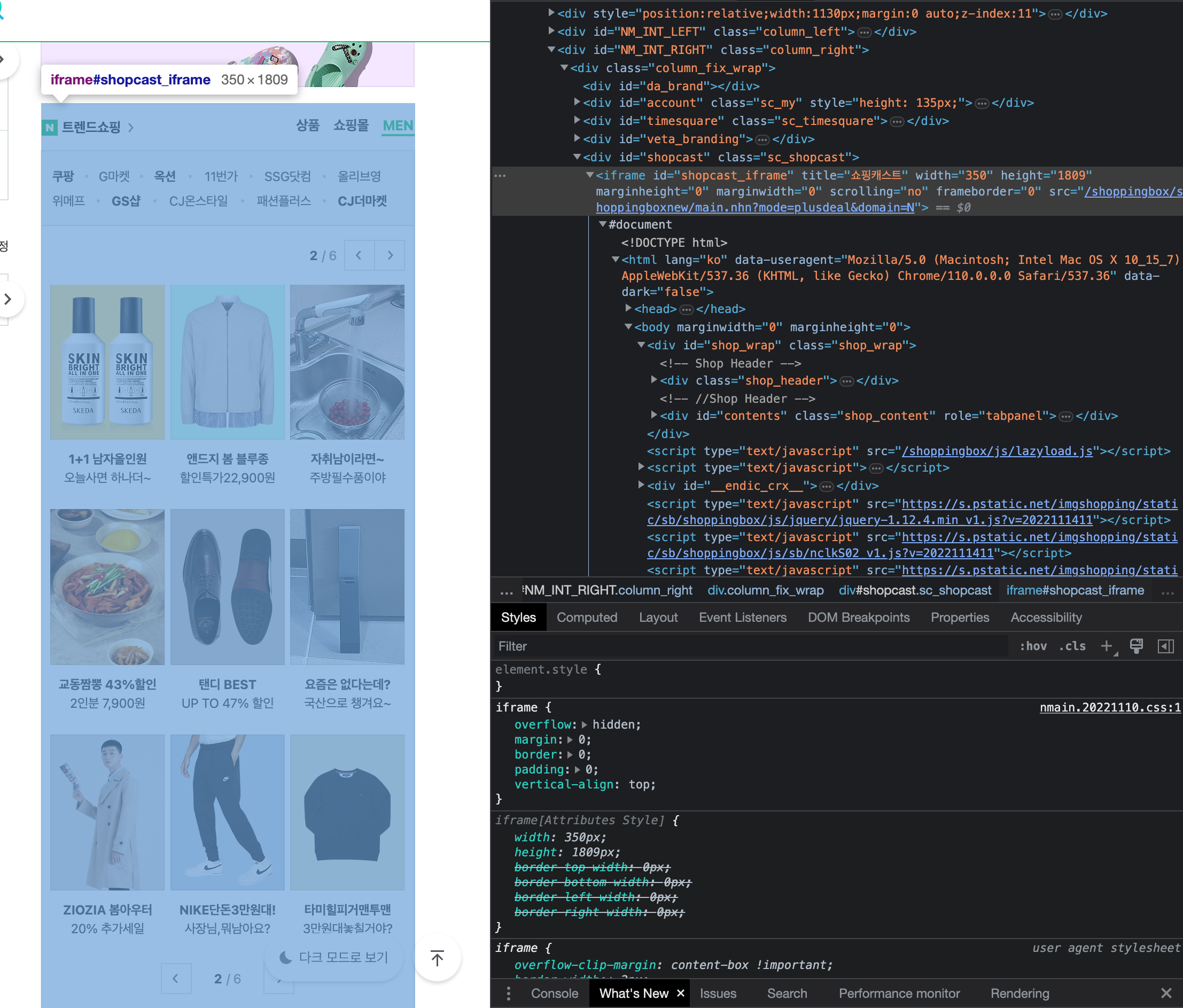Screen dimensions: 1183x1008
Task: Expand the shop_header div node
Action: pyautogui.click(x=655, y=380)
